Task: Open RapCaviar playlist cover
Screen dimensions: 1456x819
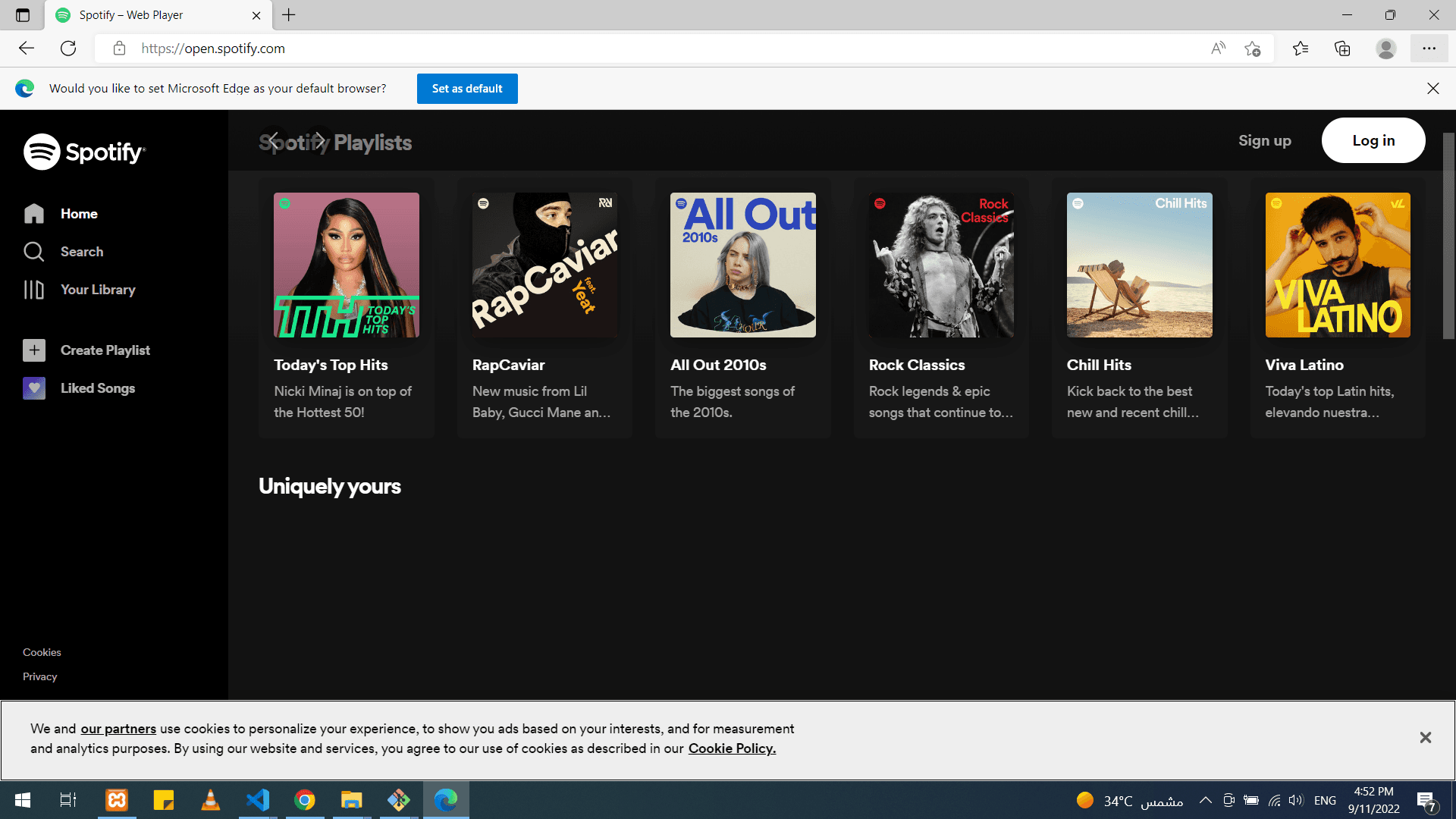Action: (x=544, y=265)
